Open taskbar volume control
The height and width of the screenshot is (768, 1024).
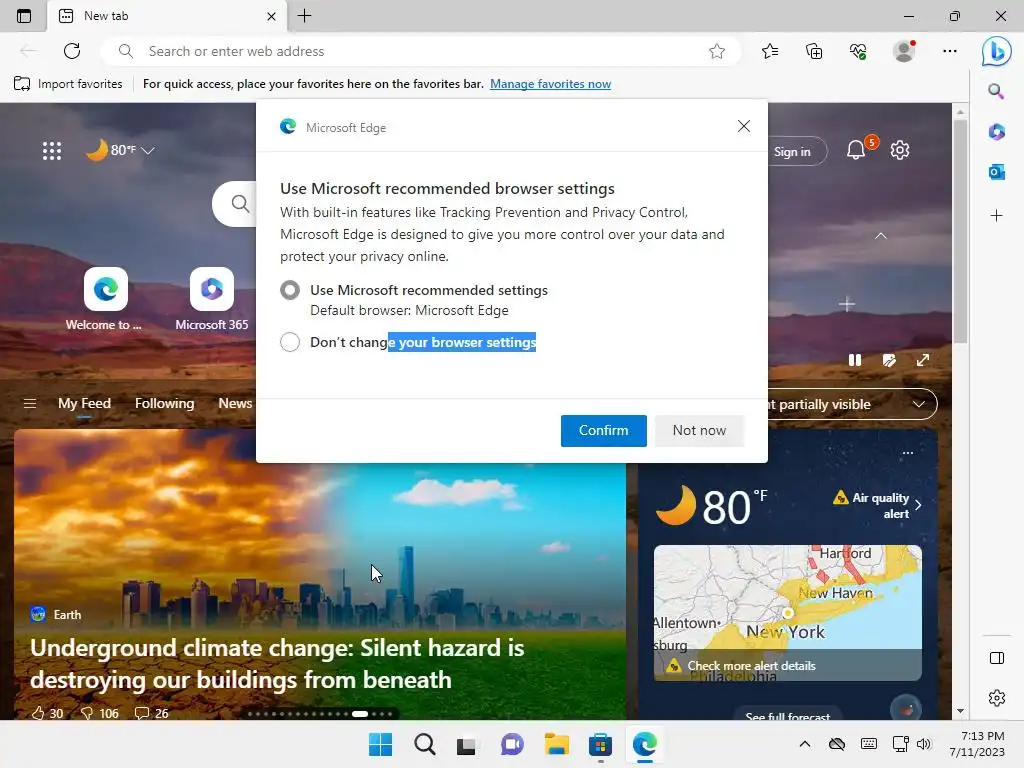pyautogui.click(x=923, y=744)
